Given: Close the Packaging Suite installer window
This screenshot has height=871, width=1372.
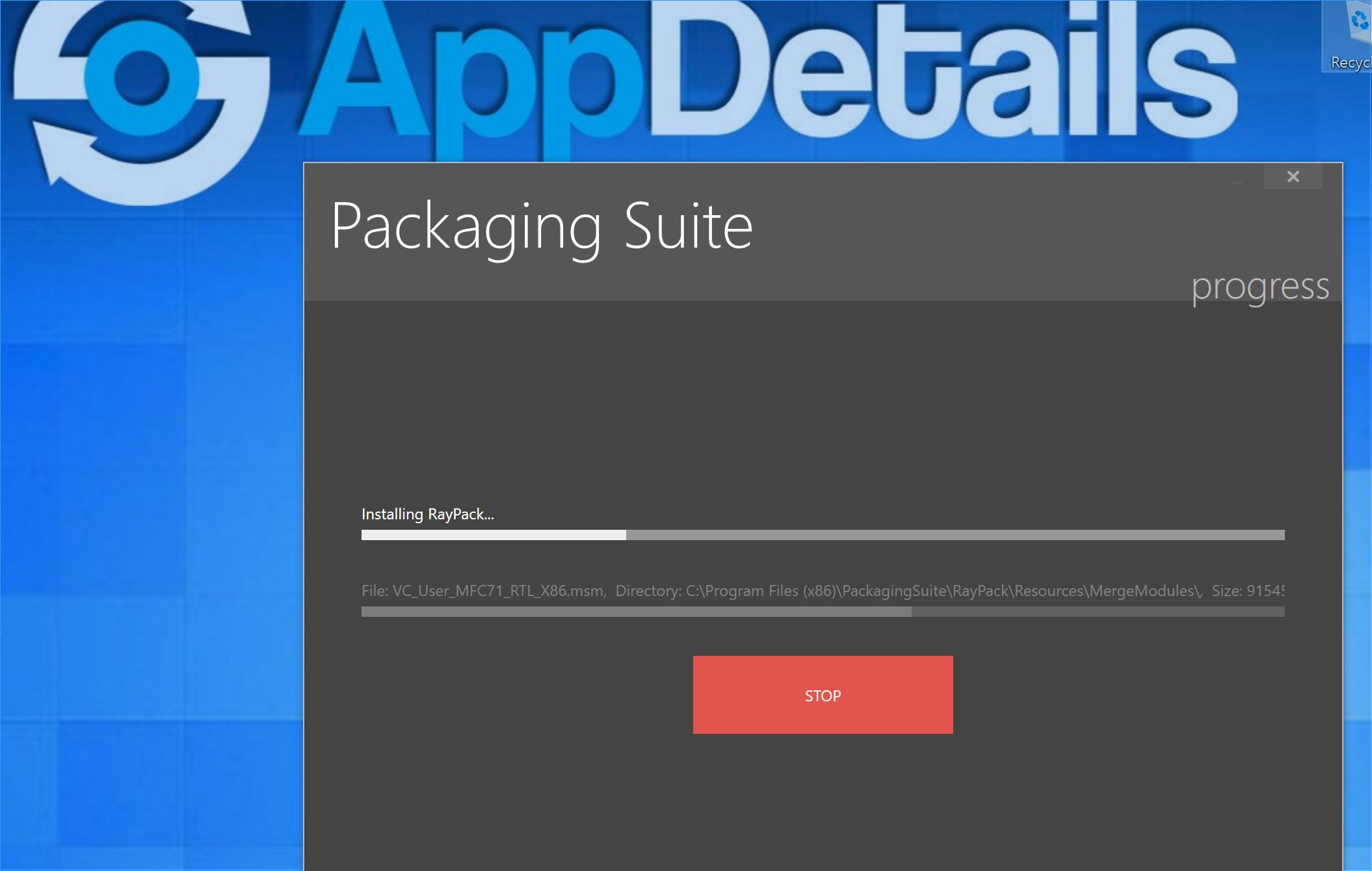Looking at the screenshot, I should pyautogui.click(x=1293, y=176).
